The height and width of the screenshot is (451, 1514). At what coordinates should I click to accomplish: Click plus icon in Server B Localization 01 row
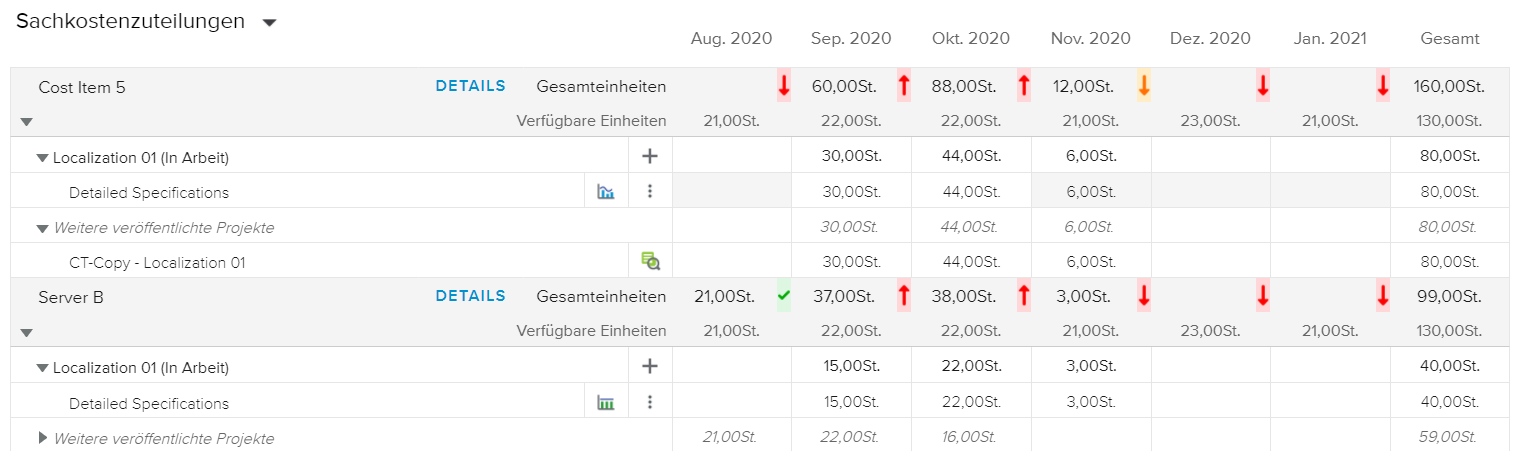click(650, 367)
